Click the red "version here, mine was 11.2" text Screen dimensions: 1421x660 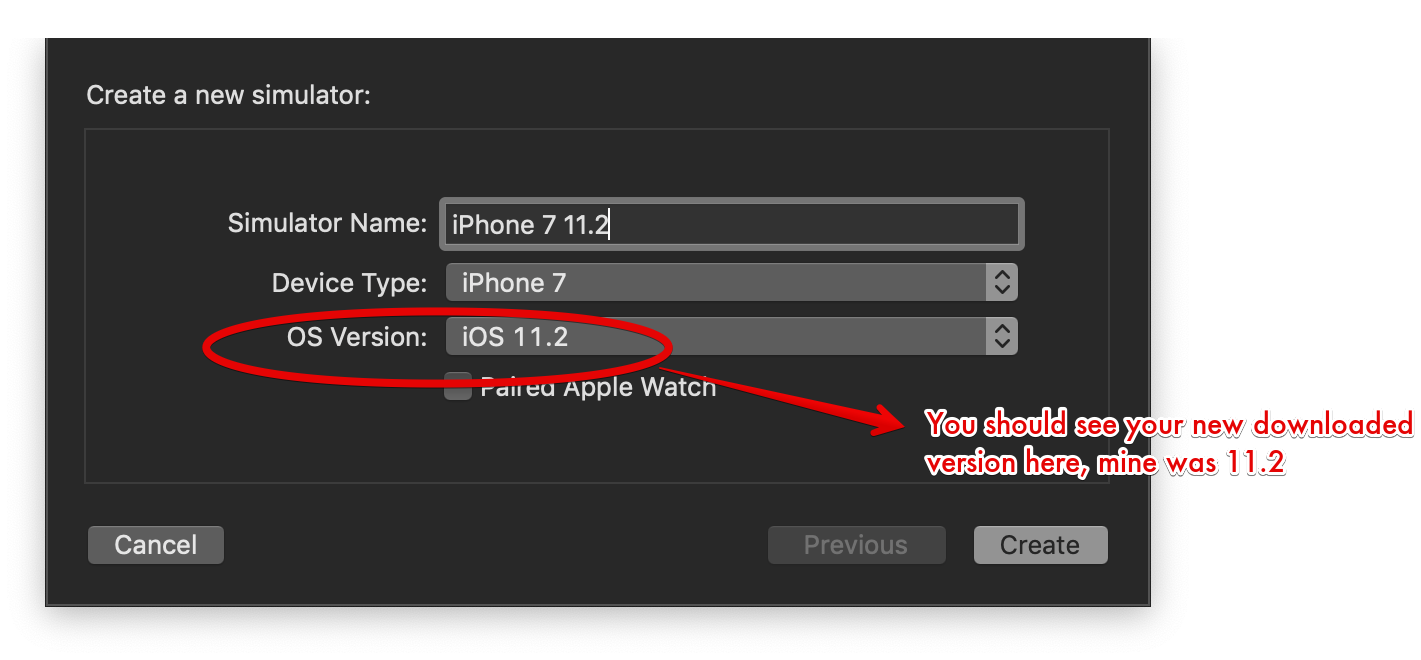(x=1104, y=464)
